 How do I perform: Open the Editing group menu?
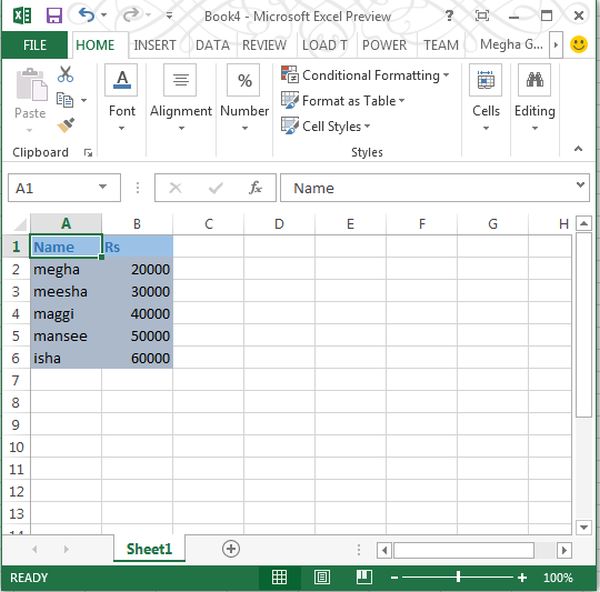pos(535,98)
